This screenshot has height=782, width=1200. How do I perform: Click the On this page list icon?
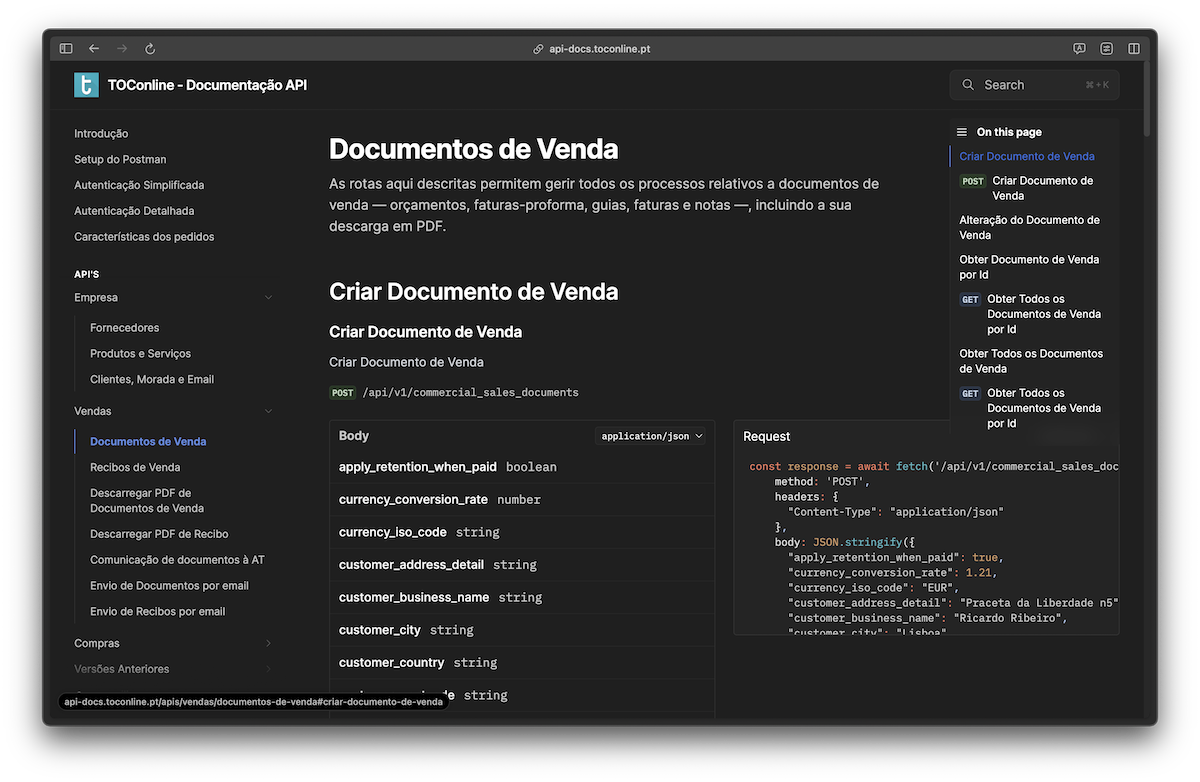click(x=961, y=131)
